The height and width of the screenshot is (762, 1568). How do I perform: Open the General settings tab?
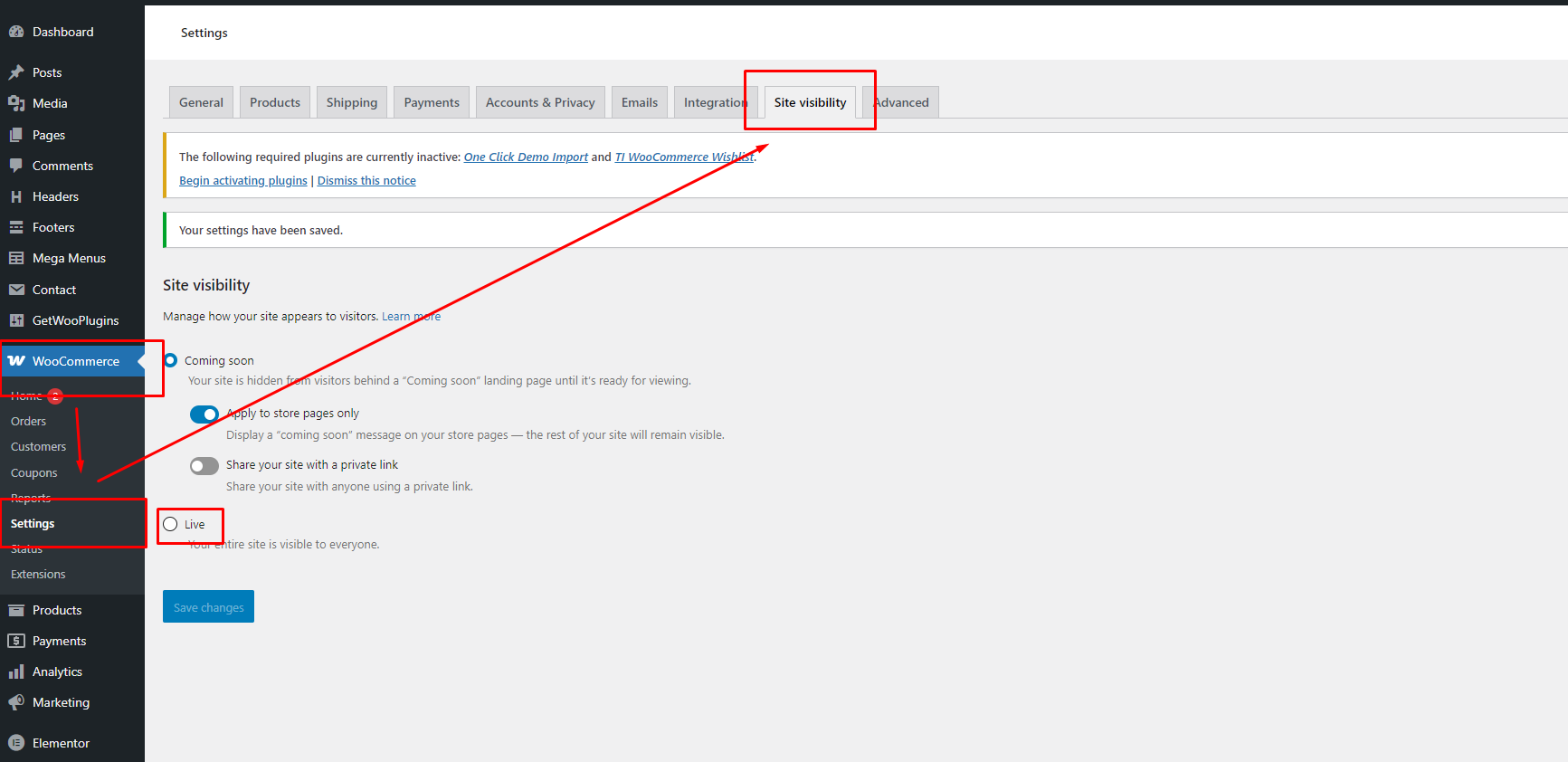[x=201, y=102]
